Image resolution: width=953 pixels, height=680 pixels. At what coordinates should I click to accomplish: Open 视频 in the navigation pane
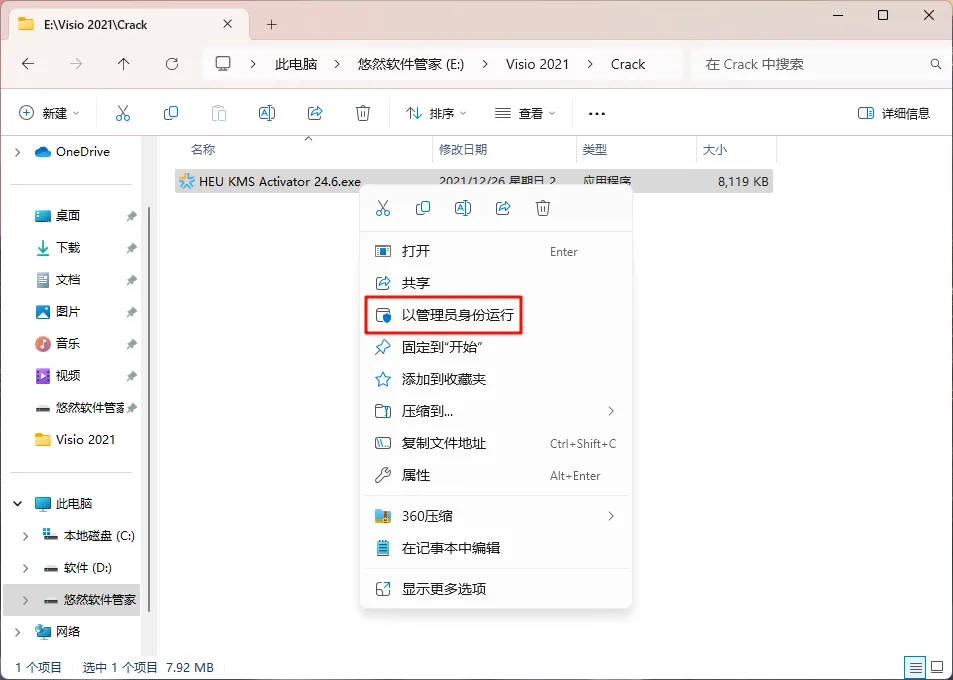point(68,376)
